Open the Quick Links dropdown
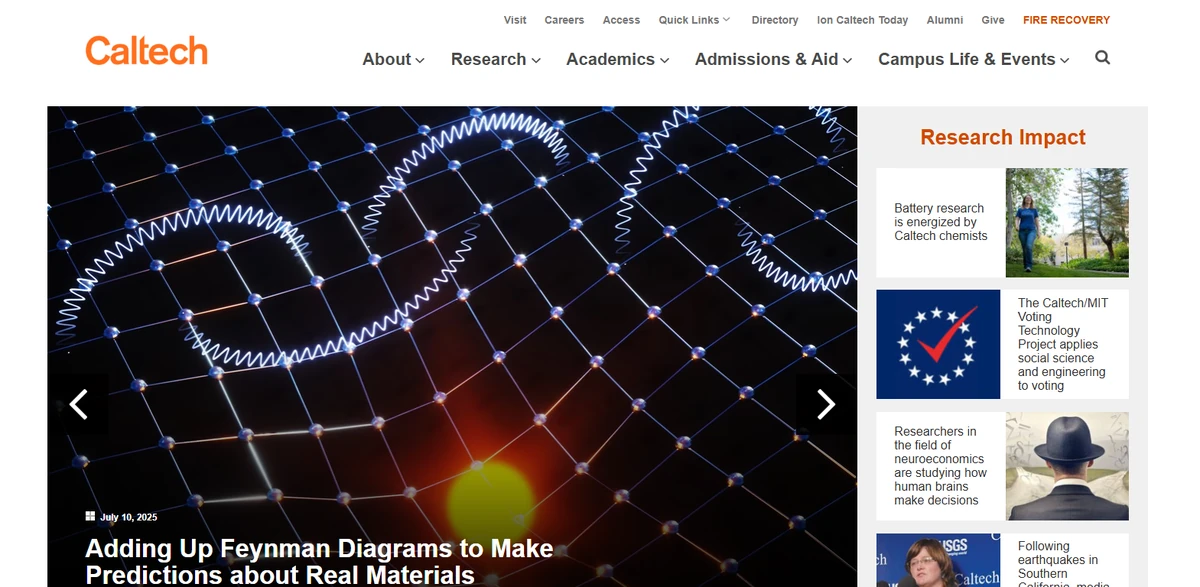 click(x=694, y=19)
